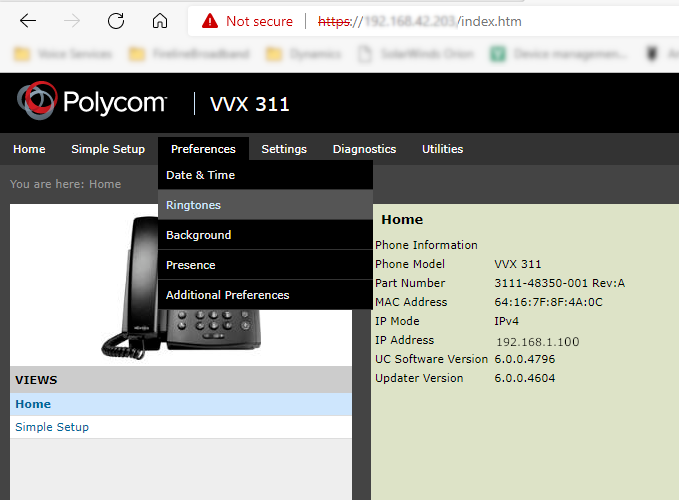679x500 pixels.
Task: Click the browser Back arrow
Action: (28, 21)
